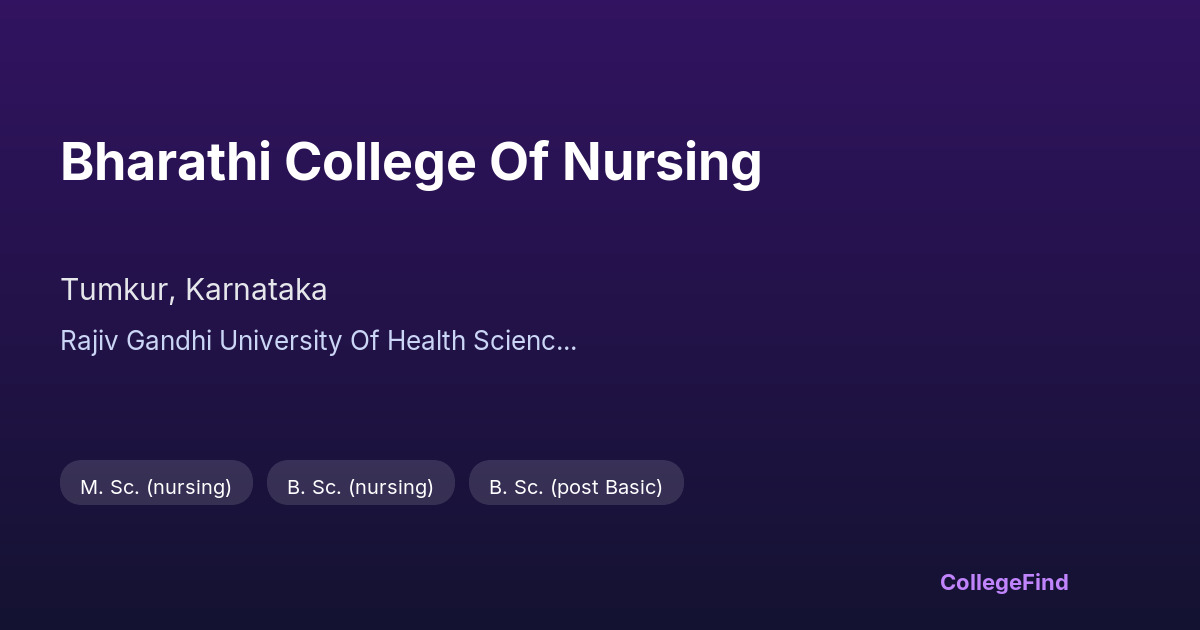Viewport: 1200px width, 630px height.
Task: Click the word "Nursing" in the heading
Action: click(661, 162)
